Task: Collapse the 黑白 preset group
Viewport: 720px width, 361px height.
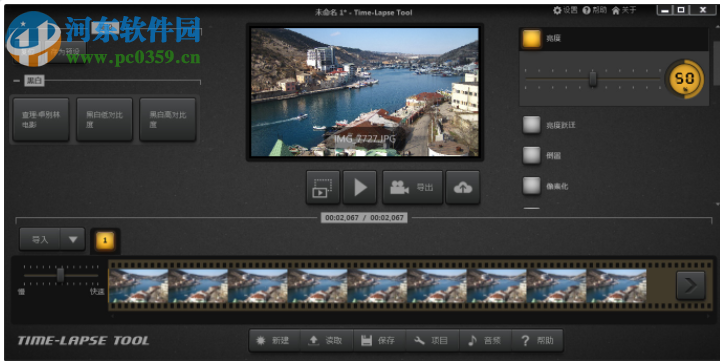Action: pos(17,81)
